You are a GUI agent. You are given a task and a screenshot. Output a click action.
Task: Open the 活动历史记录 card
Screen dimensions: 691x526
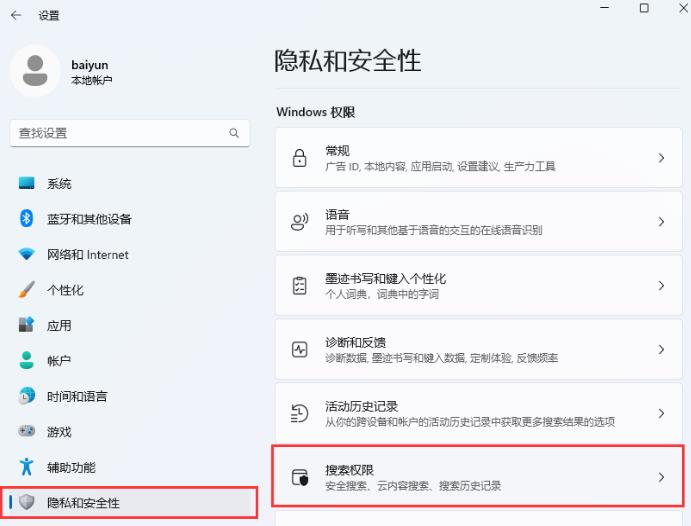(479, 413)
